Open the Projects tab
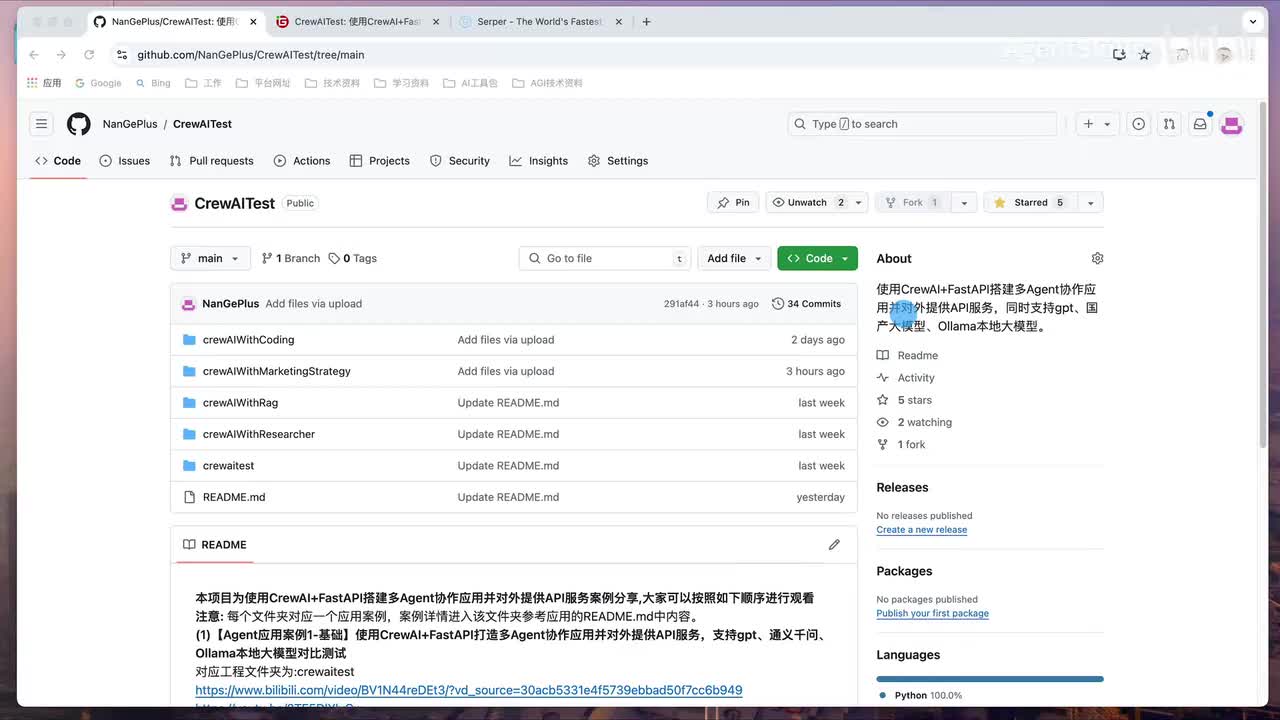 (x=380, y=161)
